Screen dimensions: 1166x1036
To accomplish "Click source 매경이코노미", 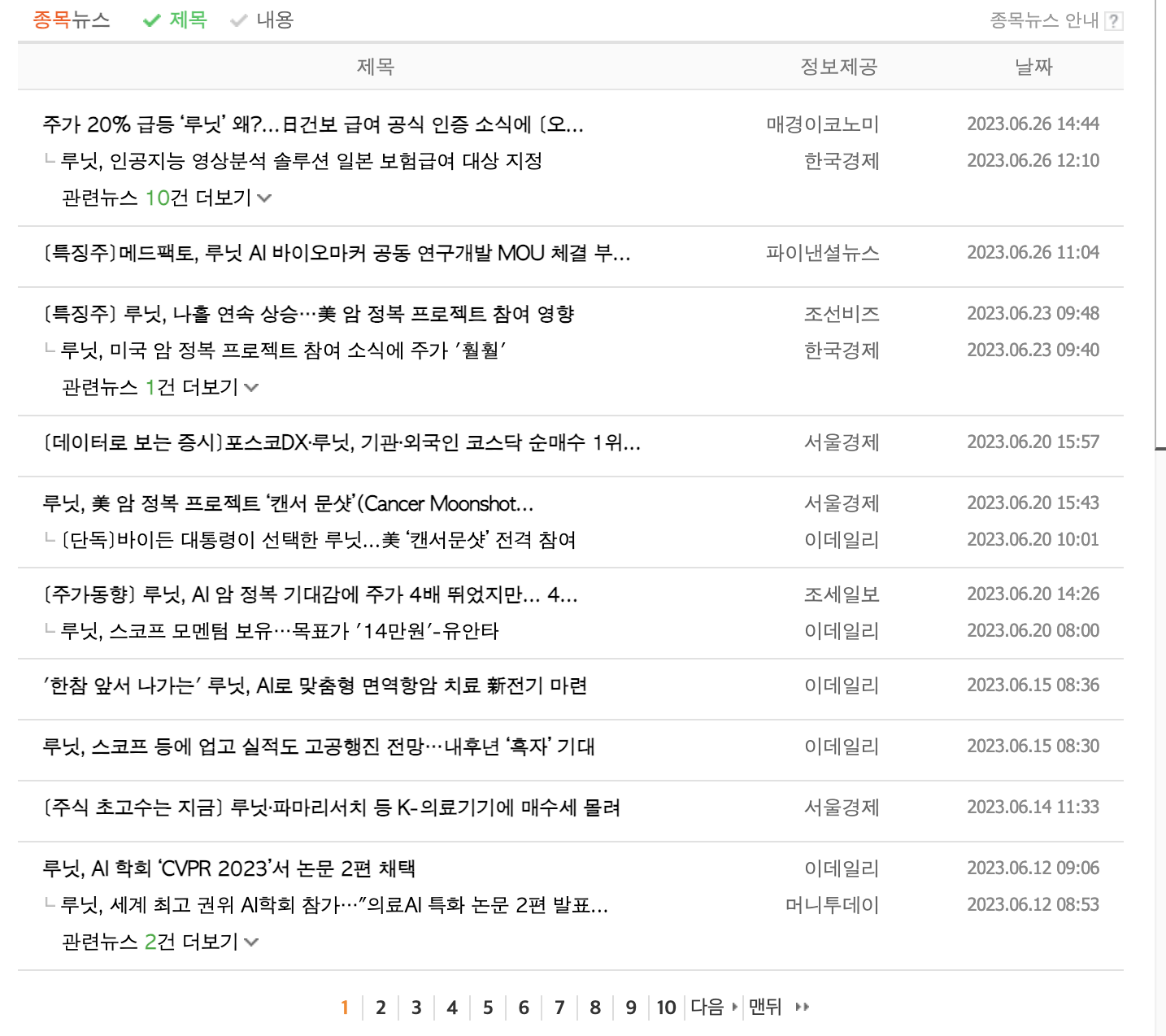I will pos(823,124).
